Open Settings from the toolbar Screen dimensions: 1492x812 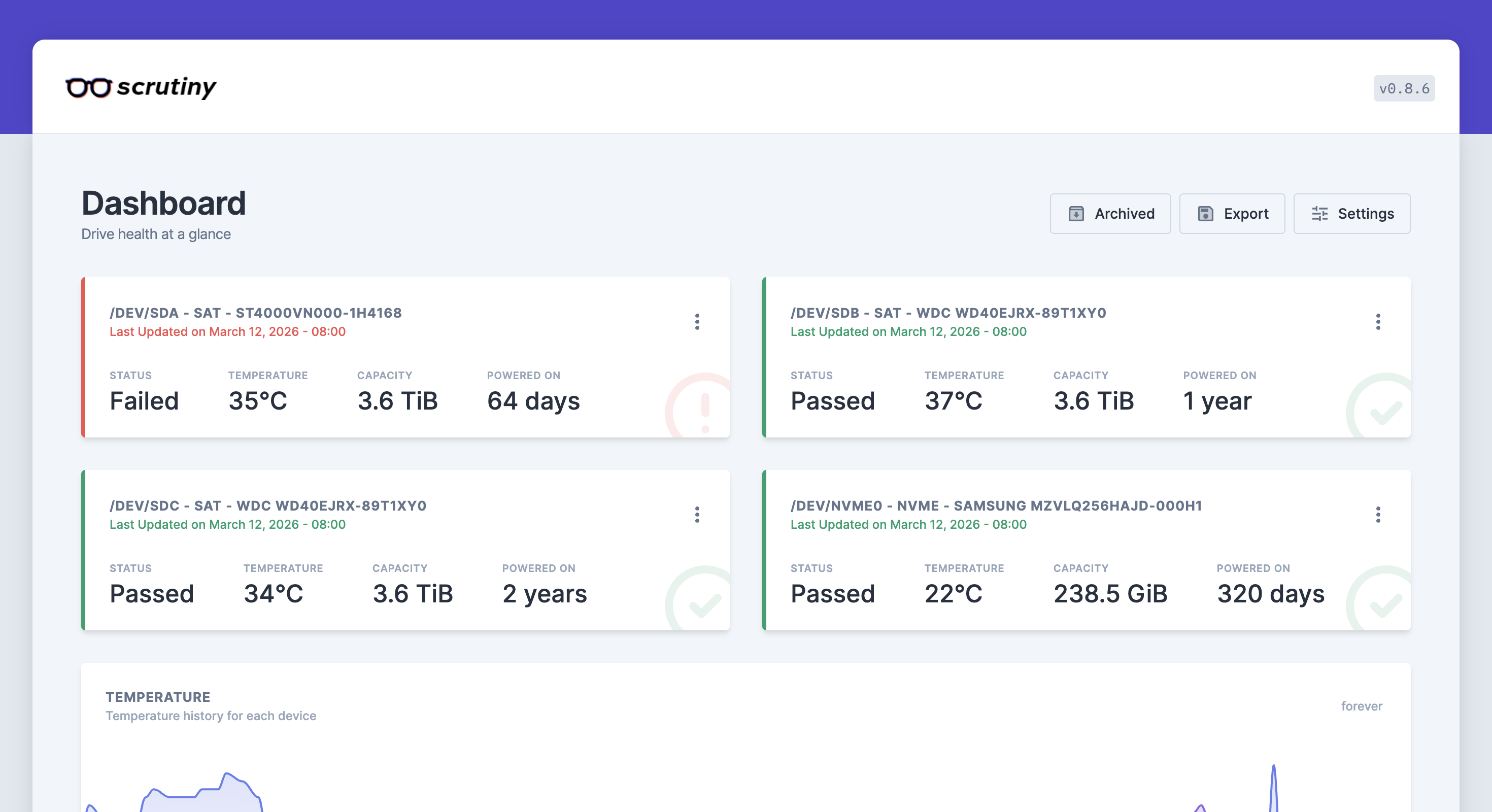[1352, 214]
